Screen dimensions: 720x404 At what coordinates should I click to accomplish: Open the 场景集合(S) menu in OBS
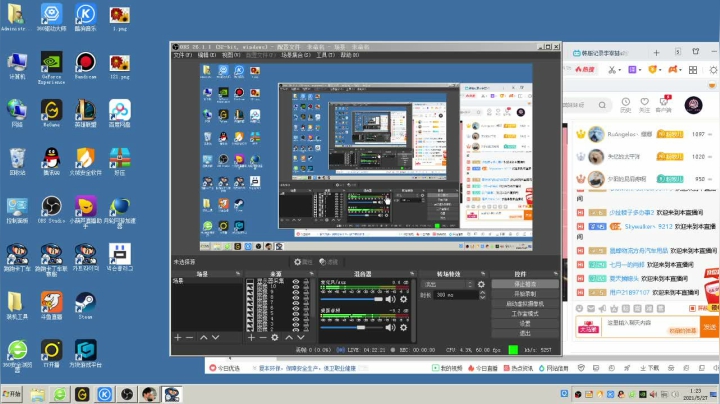click(x=296, y=55)
